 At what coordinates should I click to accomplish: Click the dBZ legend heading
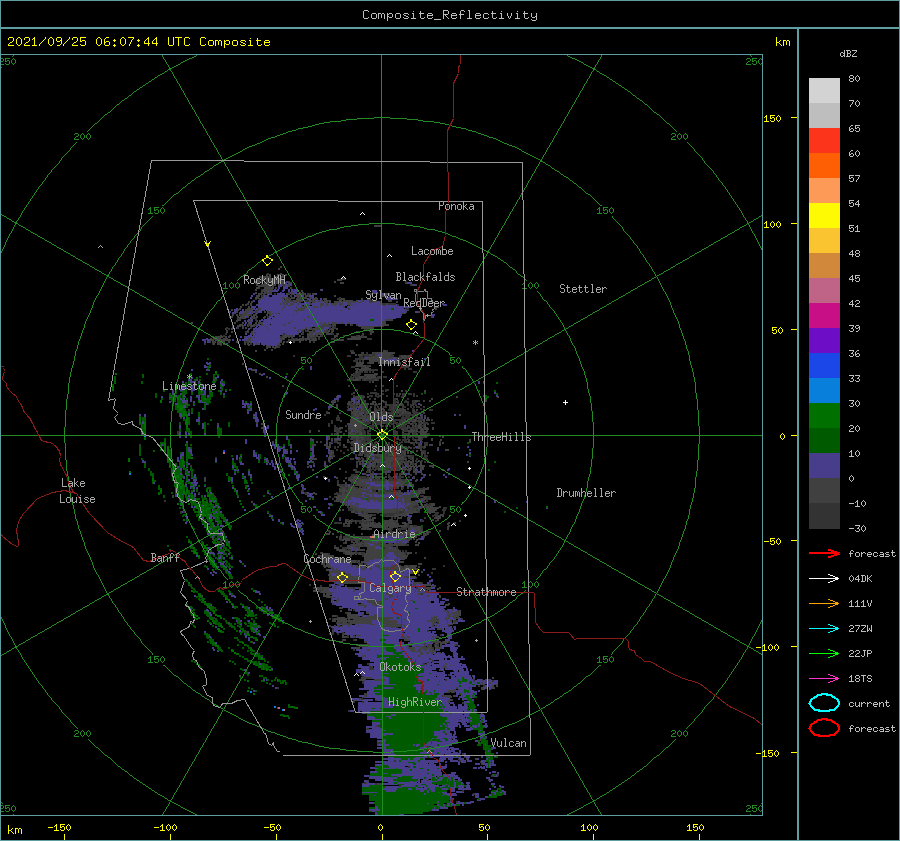(x=848, y=53)
